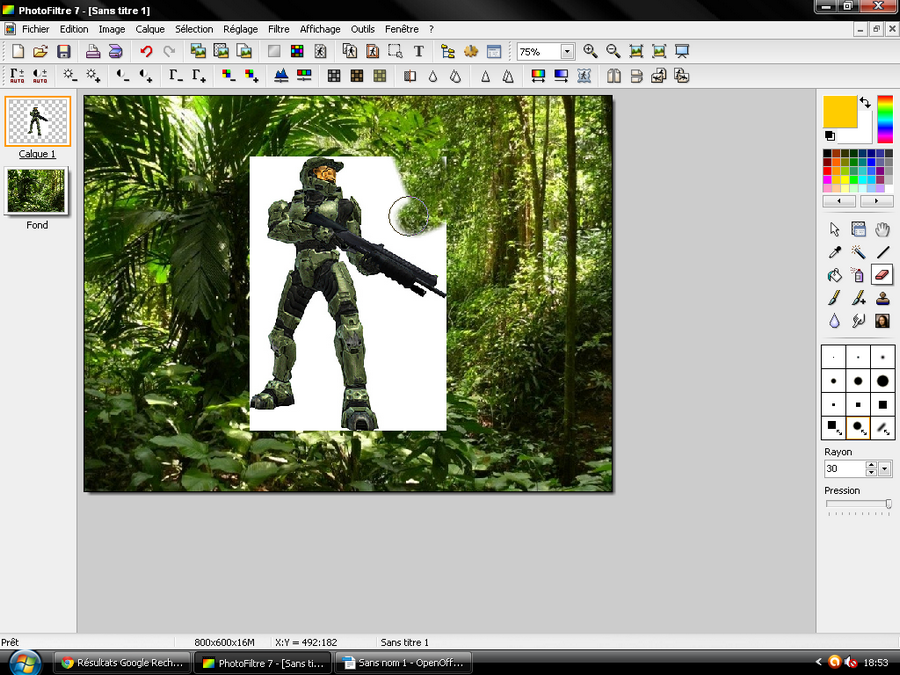Viewport: 900px width, 675px height.
Task: Click the Print icon in the toolbar
Action: pos(93,52)
